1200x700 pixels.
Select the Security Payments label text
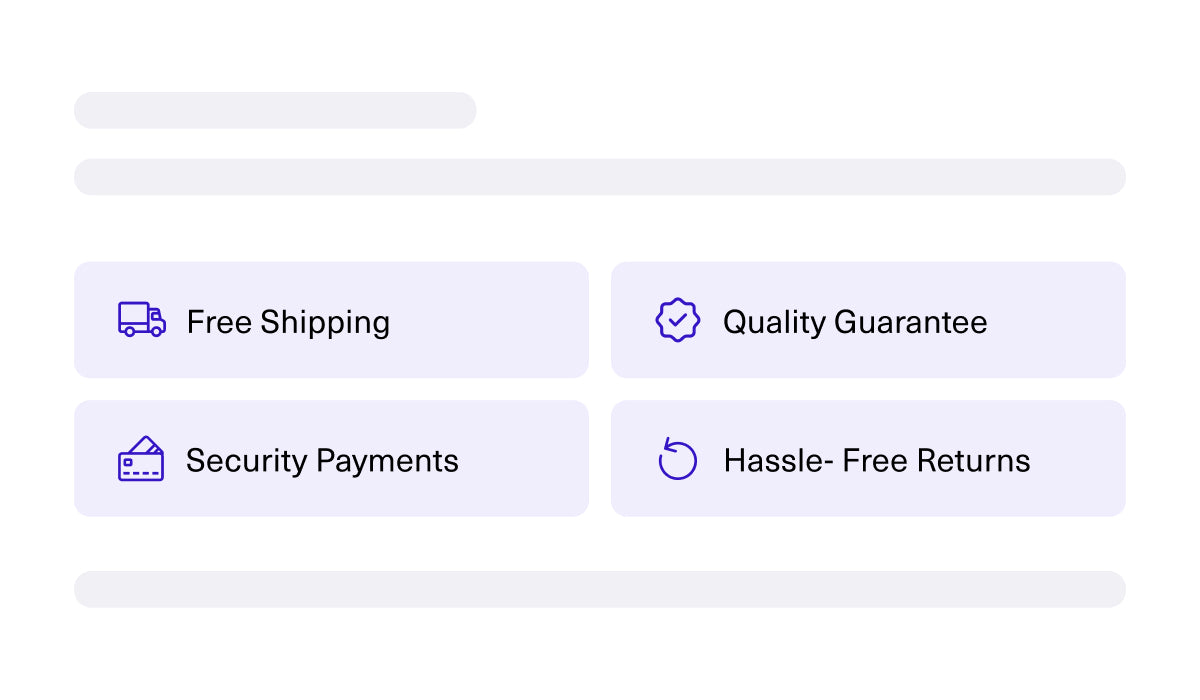[x=322, y=460]
